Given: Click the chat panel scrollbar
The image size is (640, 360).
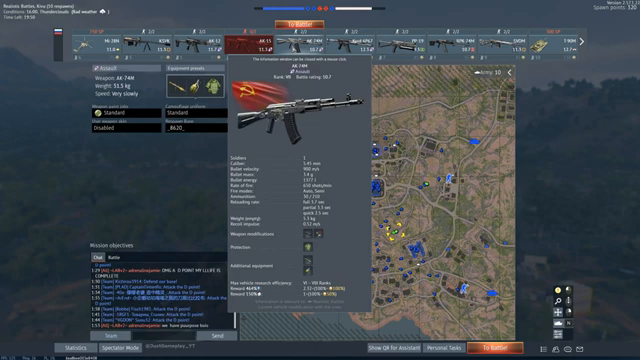Looking at the screenshot, I should click(x=235, y=320).
